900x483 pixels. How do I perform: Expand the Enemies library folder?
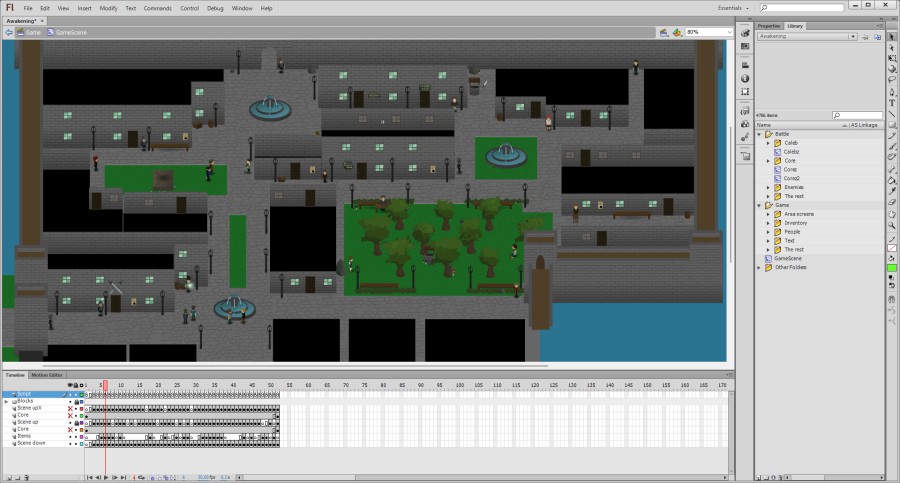[768, 186]
